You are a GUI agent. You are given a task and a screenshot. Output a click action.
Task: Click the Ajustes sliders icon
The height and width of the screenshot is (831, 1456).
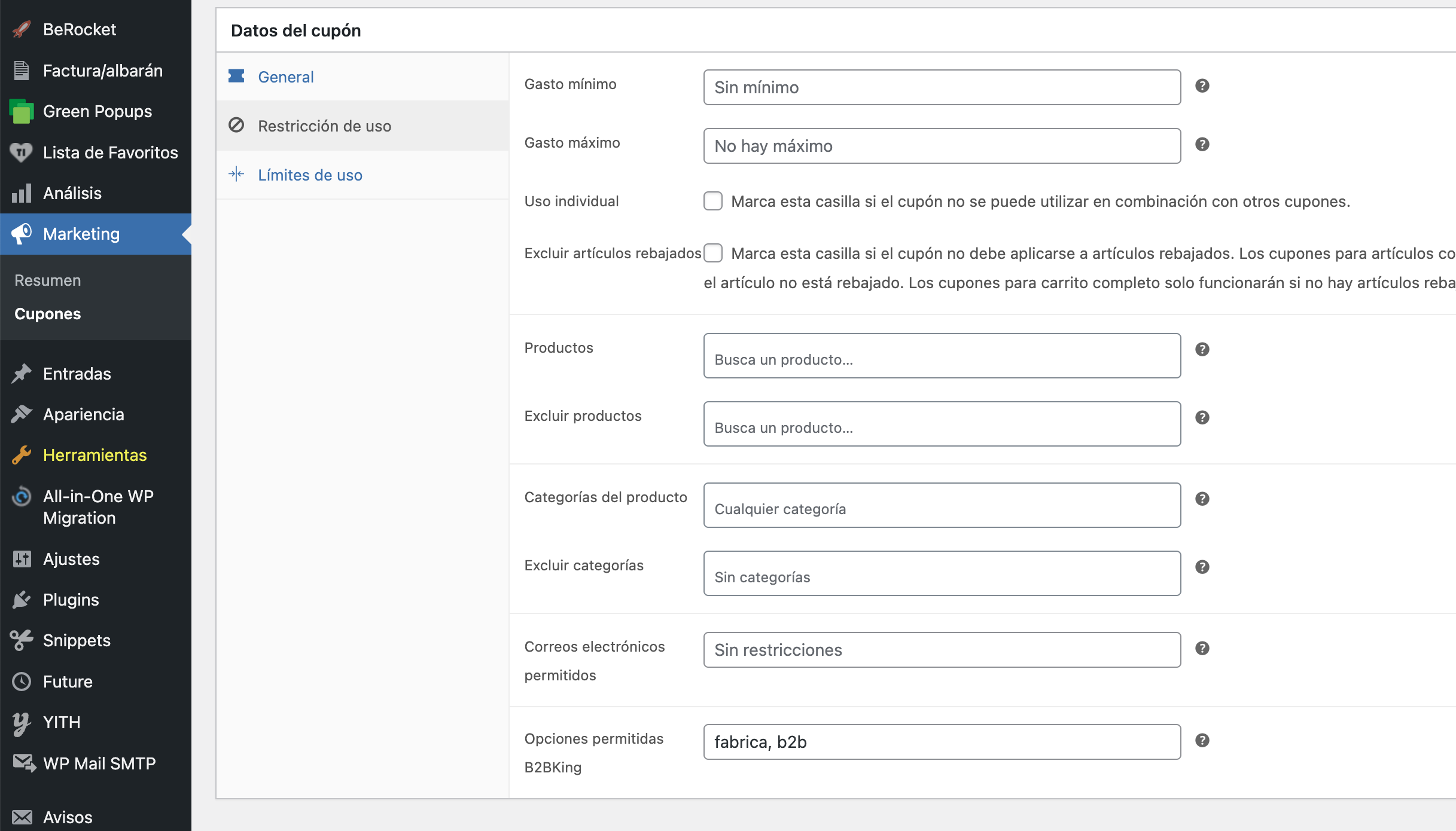coord(22,559)
